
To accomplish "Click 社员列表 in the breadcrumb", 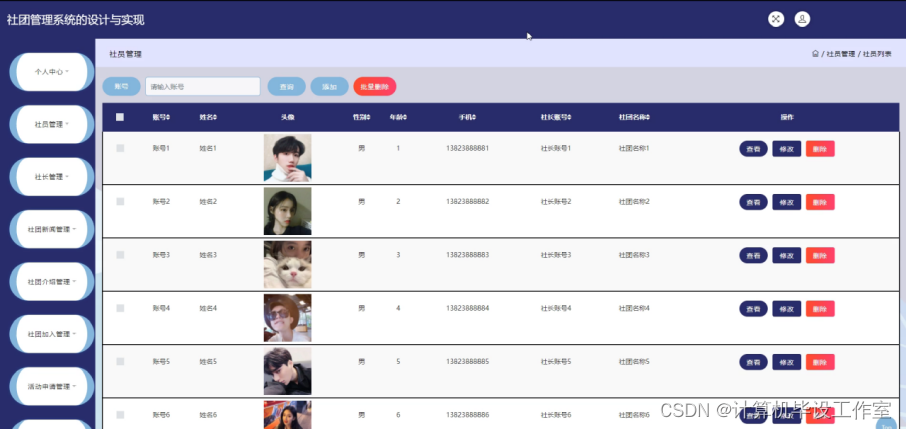I will [x=877, y=54].
